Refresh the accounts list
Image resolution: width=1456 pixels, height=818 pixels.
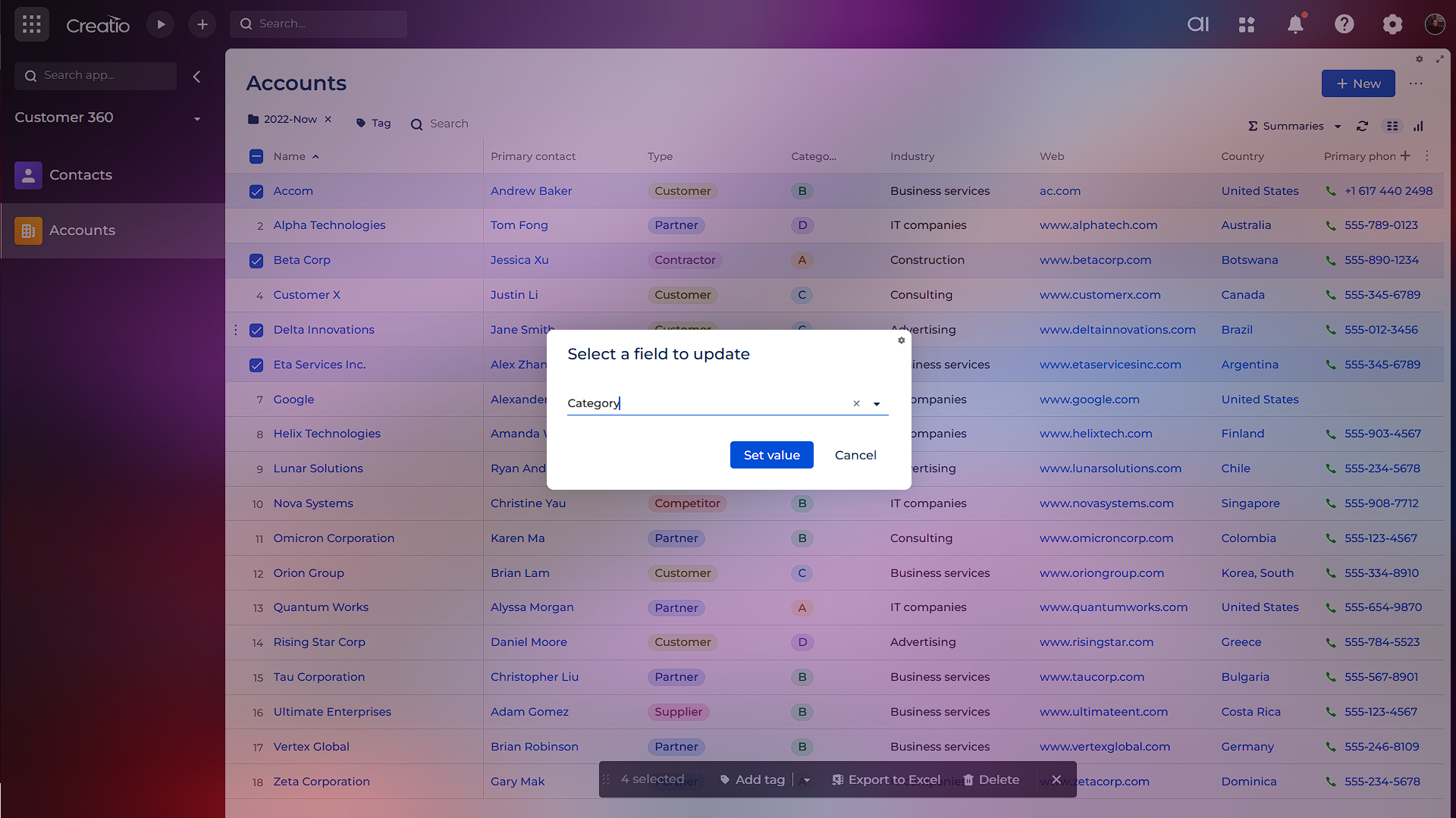point(1362,126)
